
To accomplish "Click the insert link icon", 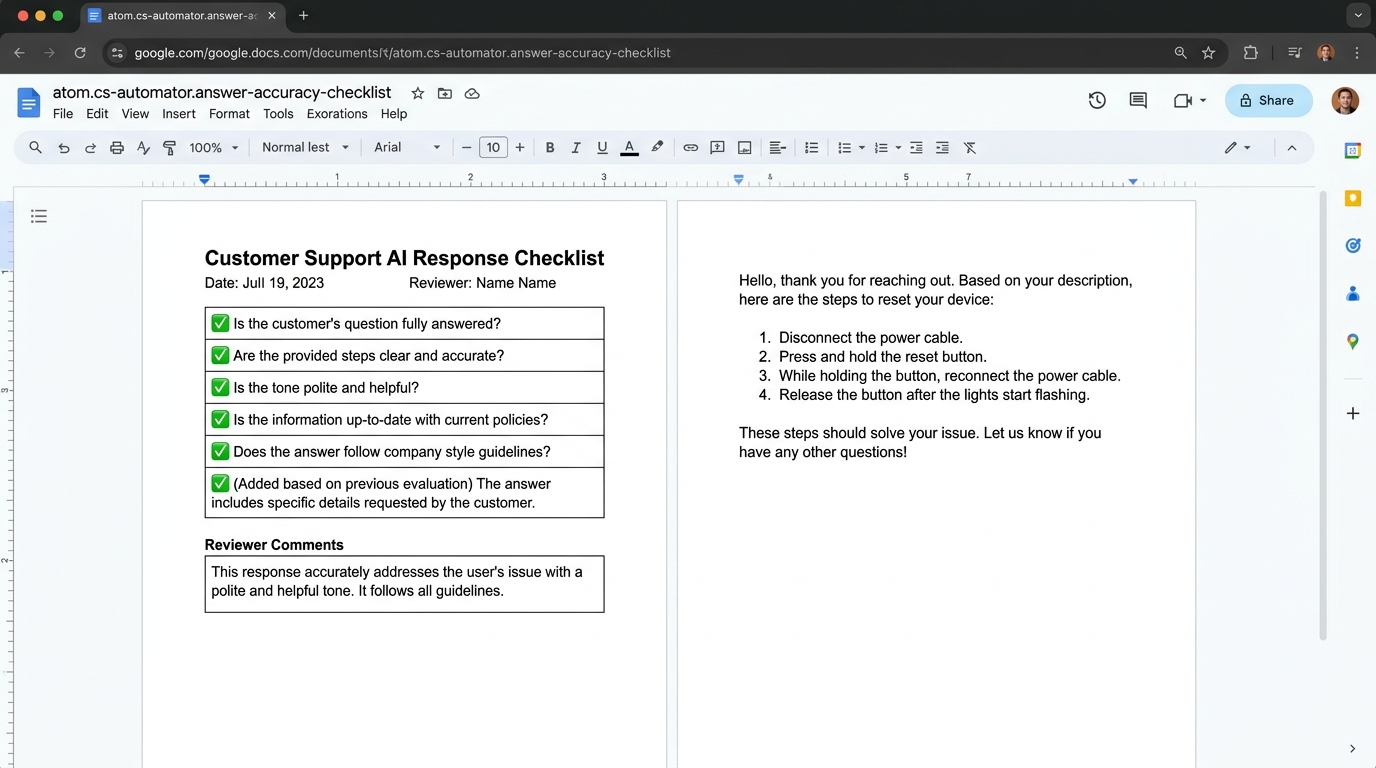I will click(x=690, y=148).
